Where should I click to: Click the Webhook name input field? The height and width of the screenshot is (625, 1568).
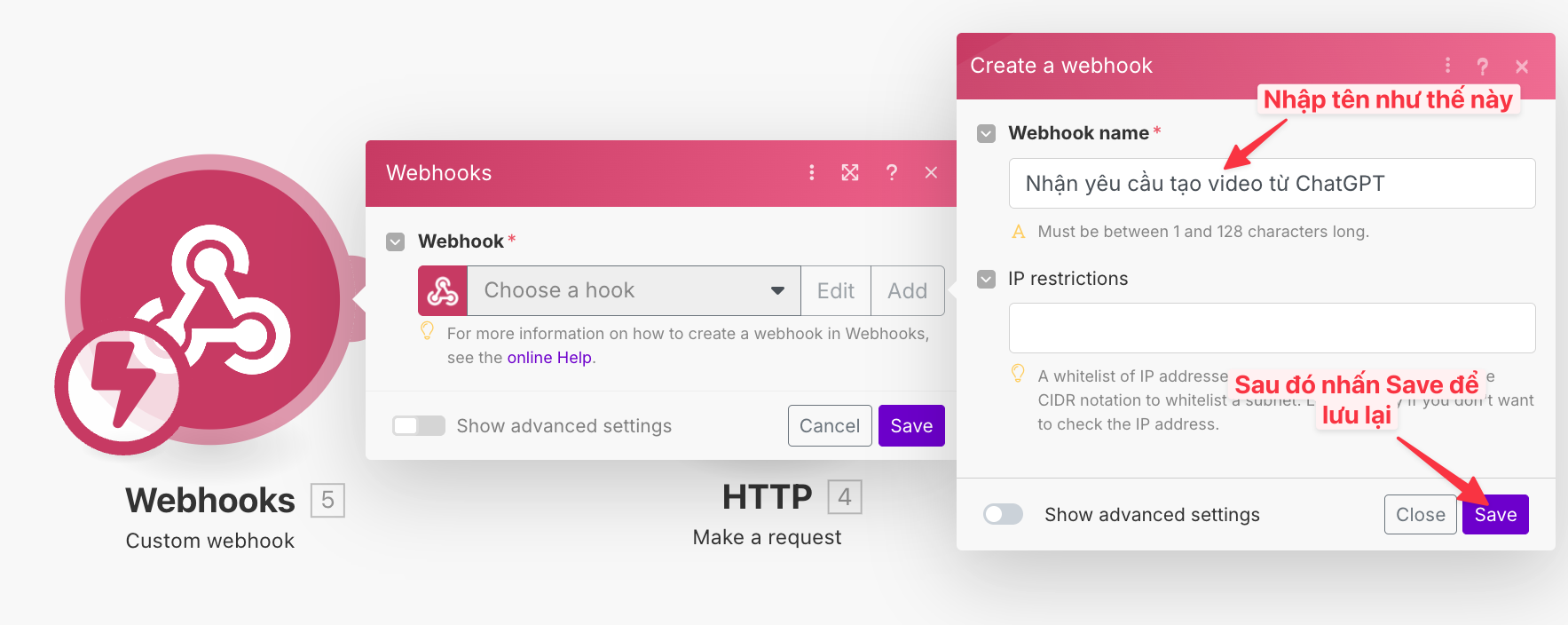pyautogui.click(x=1272, y=184)
